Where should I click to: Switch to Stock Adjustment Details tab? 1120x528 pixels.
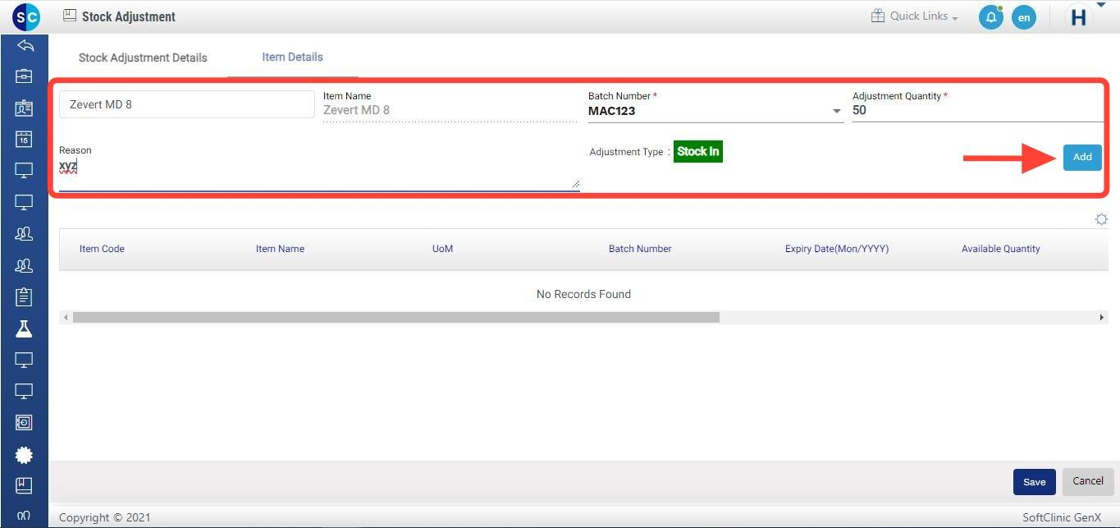143,58
